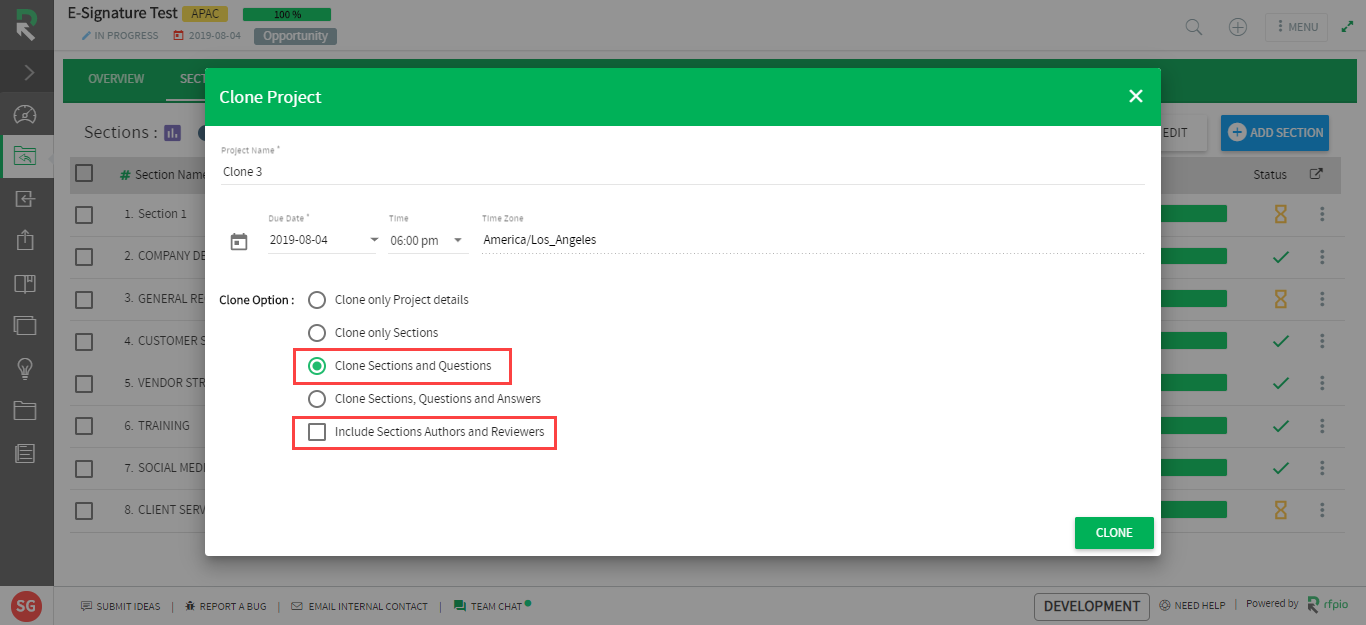Click the hourglass status of CLIENT SERV row
This screenshot has width=1366, height=625.
[x=1280, y=510]
